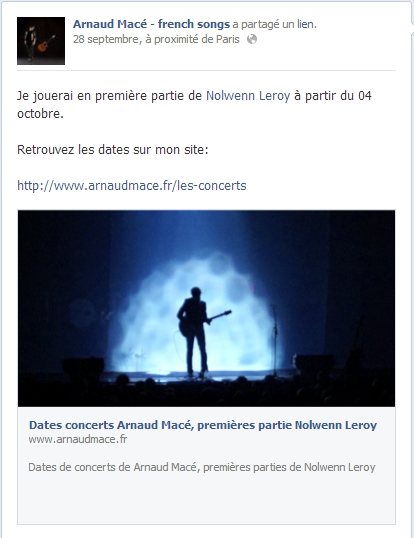This screenshot has height=538, width=414.
Task: Click the empty area of link card
Action: point(206,499)
